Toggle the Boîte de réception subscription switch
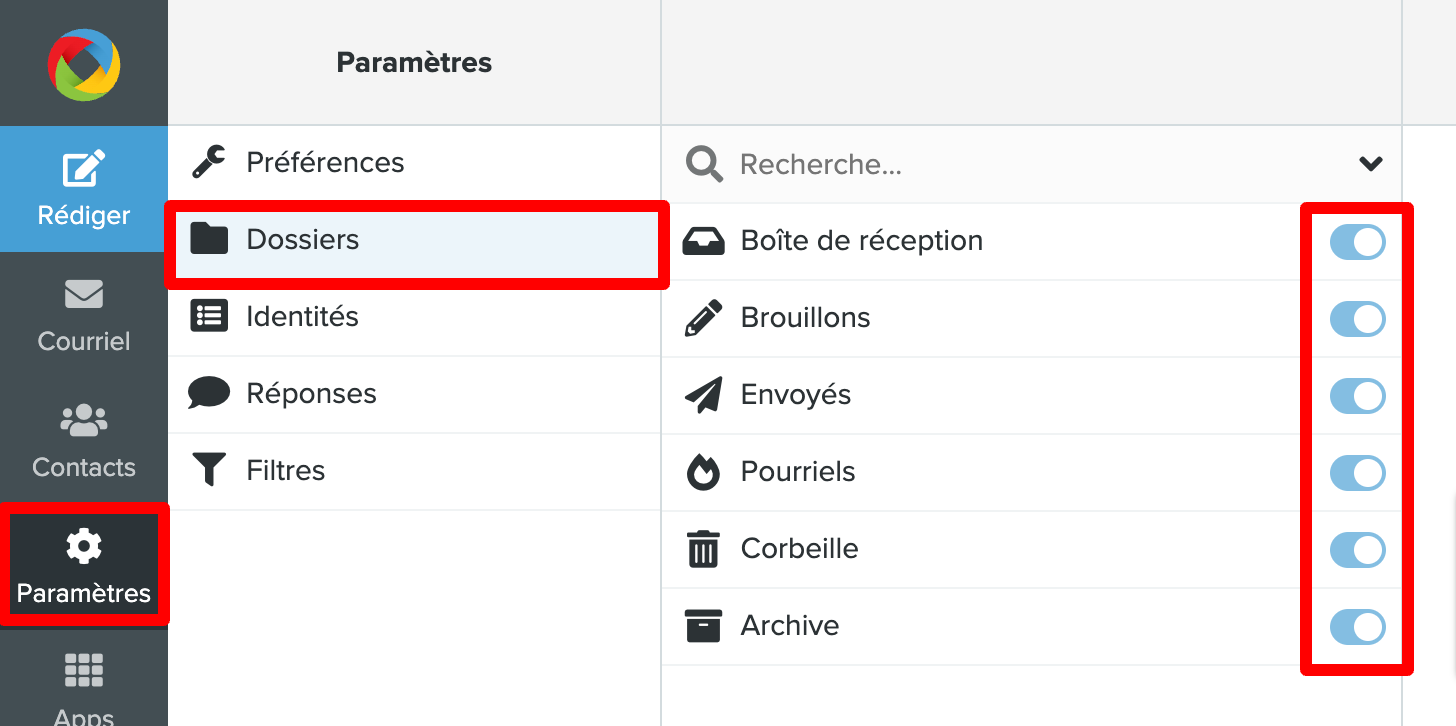 [x=1357, y=242]
